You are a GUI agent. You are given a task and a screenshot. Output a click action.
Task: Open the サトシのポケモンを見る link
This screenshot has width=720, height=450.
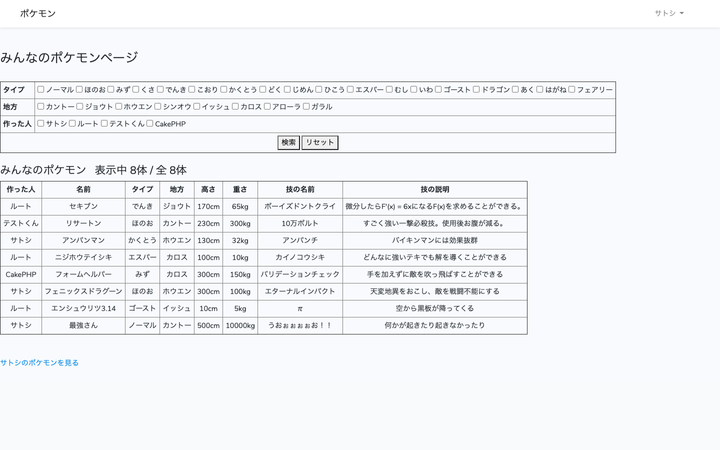click(39, 363)
